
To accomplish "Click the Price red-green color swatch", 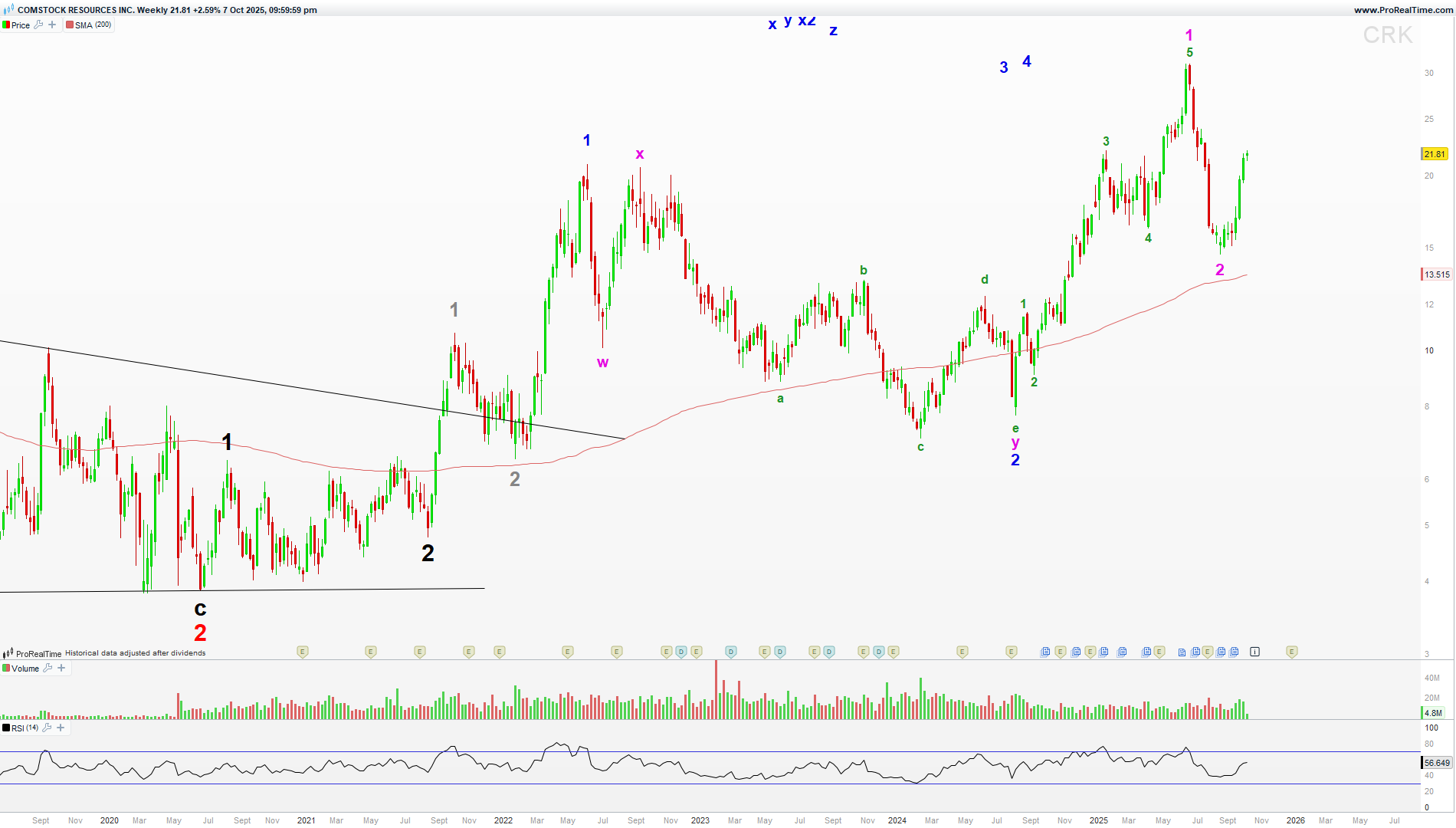I will (6, 25).
